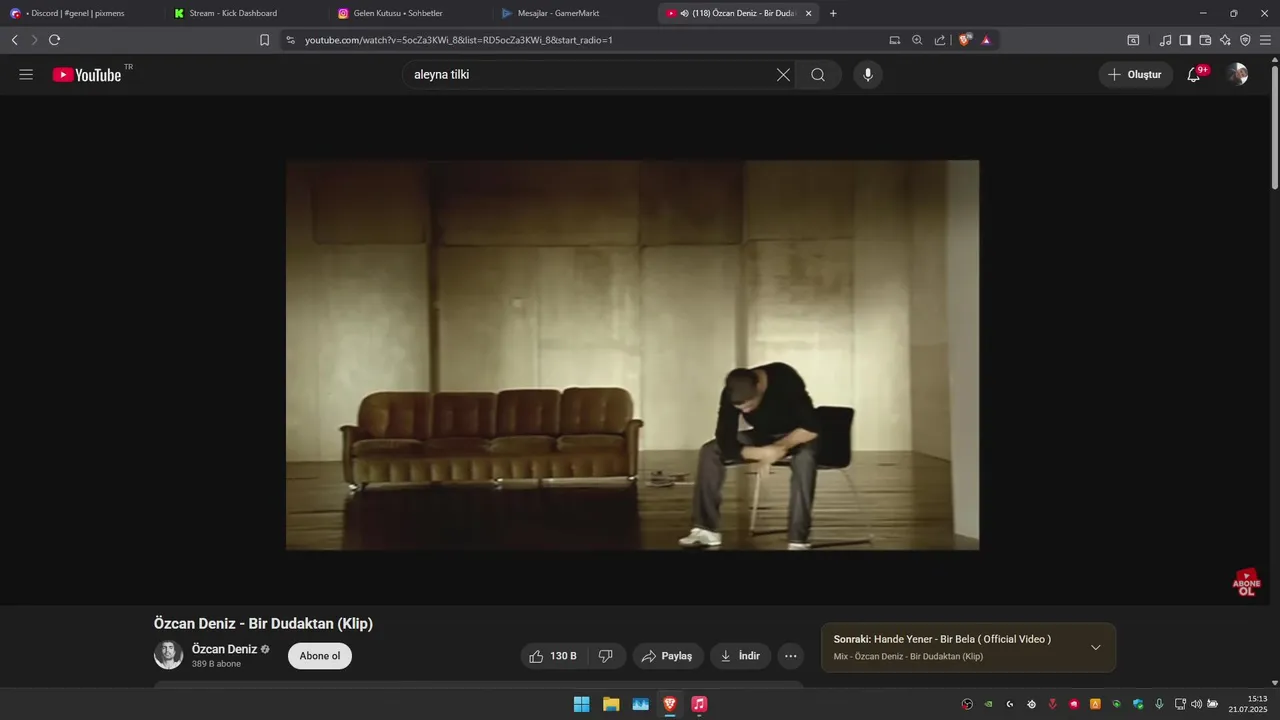Click the browser address bar URL
This screenshot has height=720, width=1280.
coord(458,40)
